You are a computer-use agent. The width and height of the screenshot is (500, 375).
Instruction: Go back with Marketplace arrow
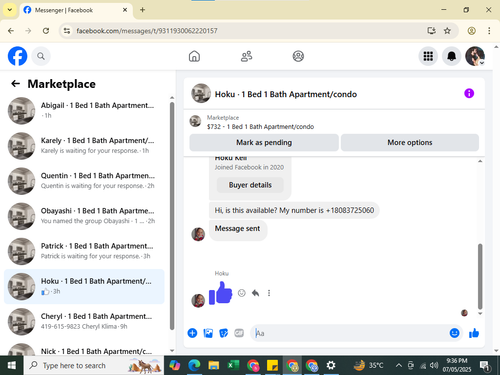point(15,83)
